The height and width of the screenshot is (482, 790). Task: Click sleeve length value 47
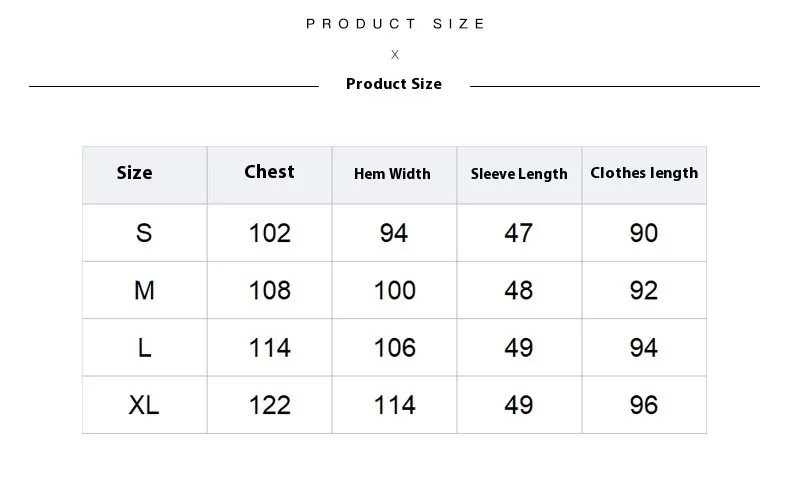tap(518, 233)
